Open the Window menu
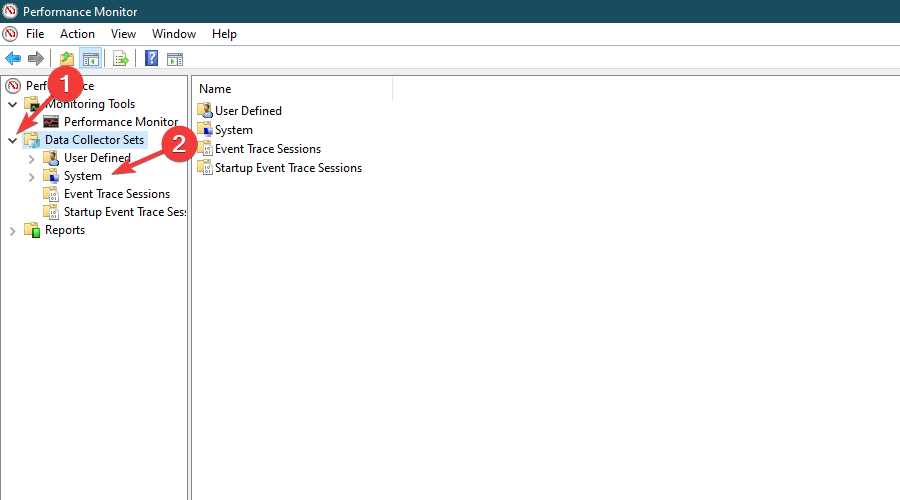The image size is (900, 500). (174, 34)
